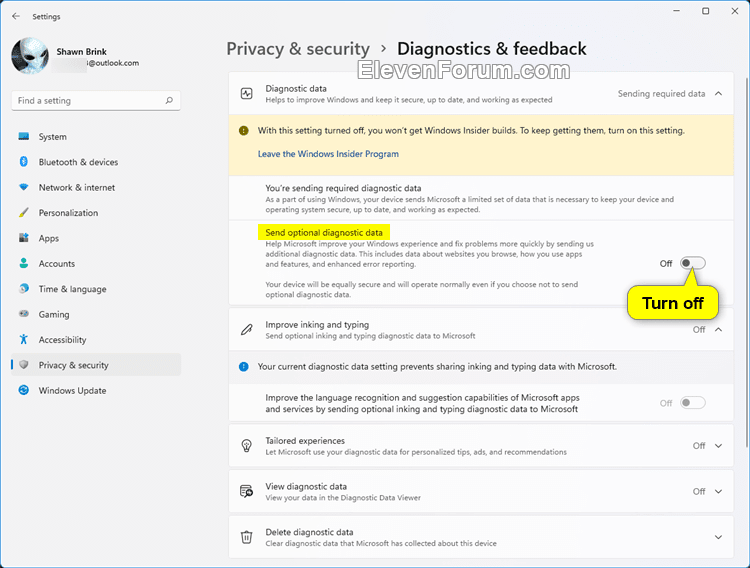Screen dimensions: 750x568
Task: Click the View diagnostic data title text
Action: 306,487
